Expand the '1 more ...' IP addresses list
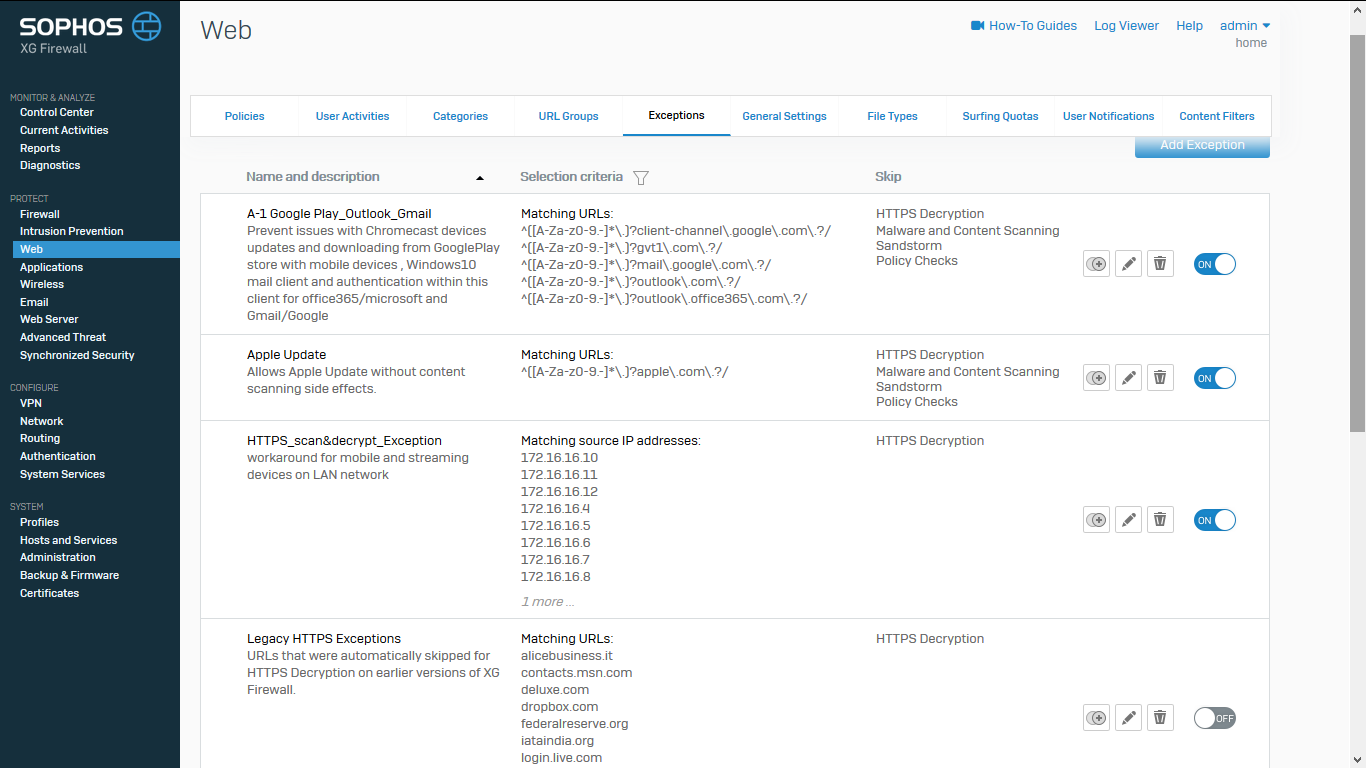This screenshot has height=768, width=1366. point(547,602)
